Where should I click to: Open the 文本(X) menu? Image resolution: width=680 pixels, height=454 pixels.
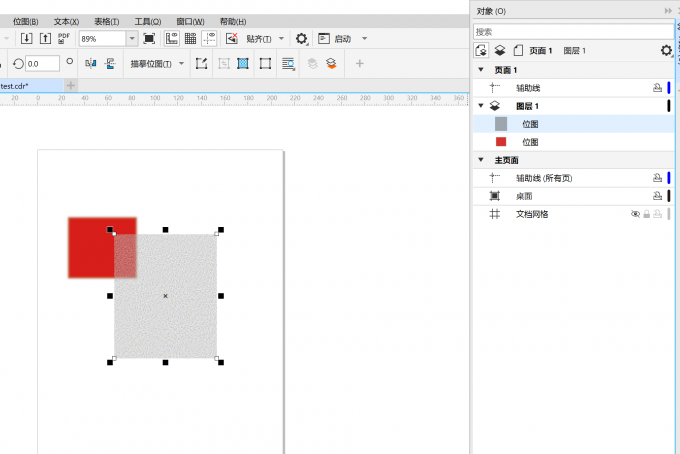[x=66, y=22]
